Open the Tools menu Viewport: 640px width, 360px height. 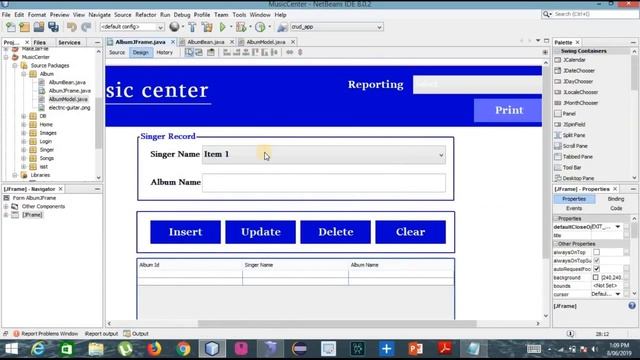coord(239,15)
